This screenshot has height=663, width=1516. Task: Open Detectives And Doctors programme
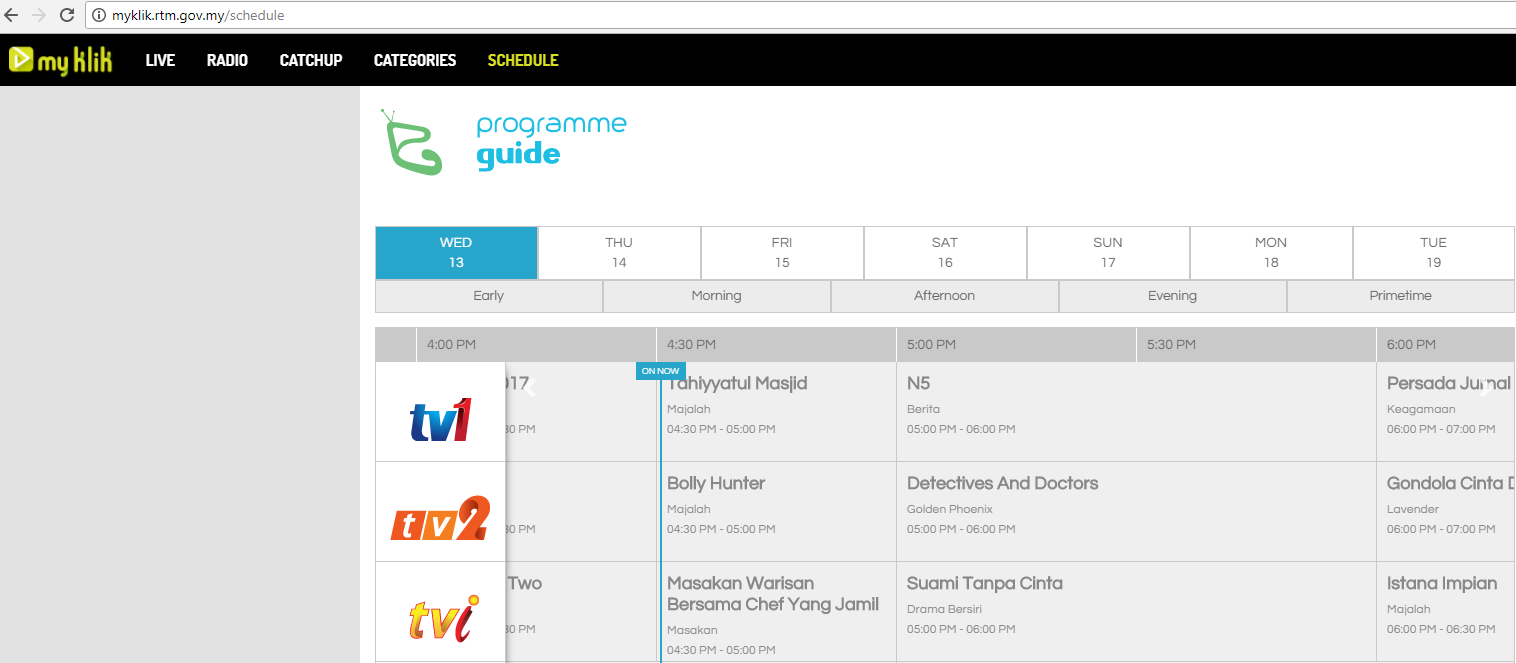[1136, 511]
